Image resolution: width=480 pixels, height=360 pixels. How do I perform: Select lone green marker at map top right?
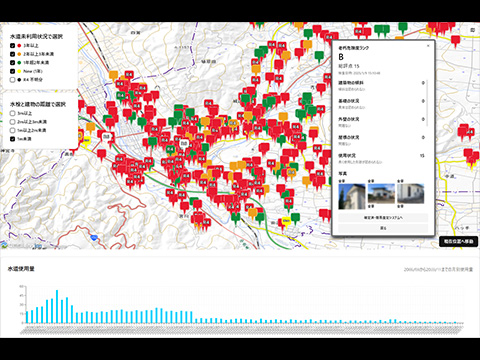(x=403, y=28)
